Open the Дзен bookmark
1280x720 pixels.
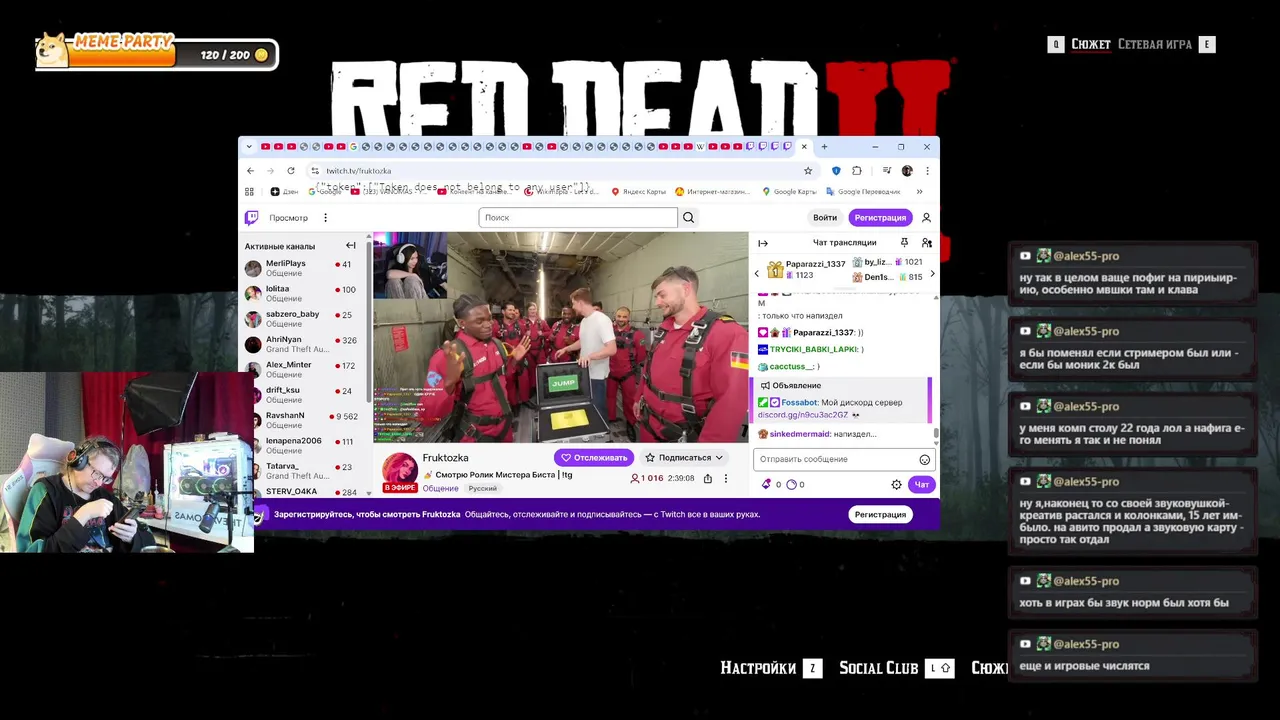[284, 192]
